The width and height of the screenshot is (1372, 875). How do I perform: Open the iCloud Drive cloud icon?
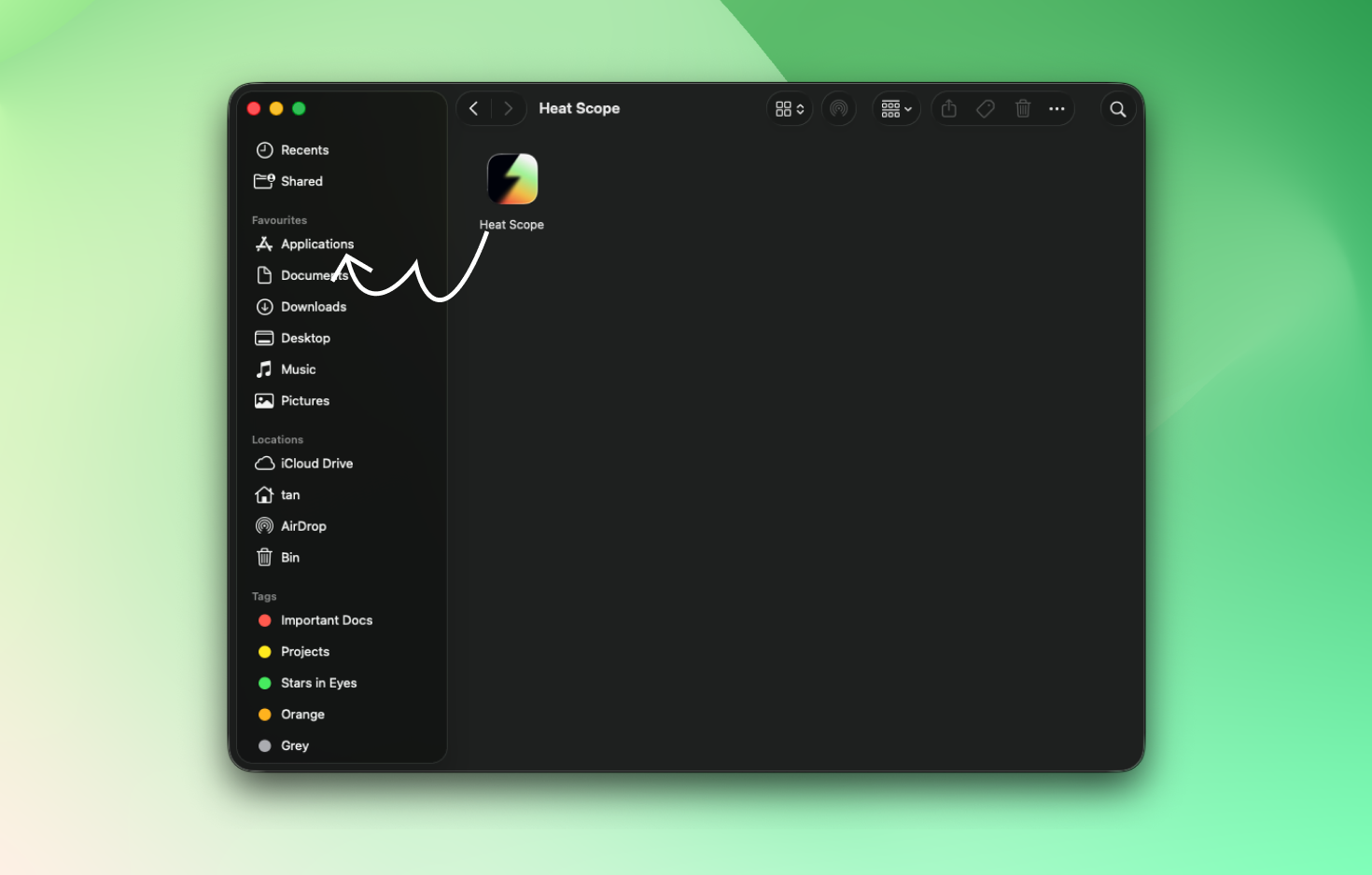[x=265, y=464]
